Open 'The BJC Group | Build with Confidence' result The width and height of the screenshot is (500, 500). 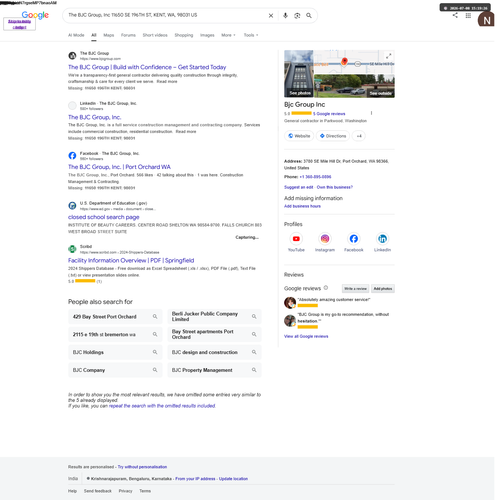point(147,67)
